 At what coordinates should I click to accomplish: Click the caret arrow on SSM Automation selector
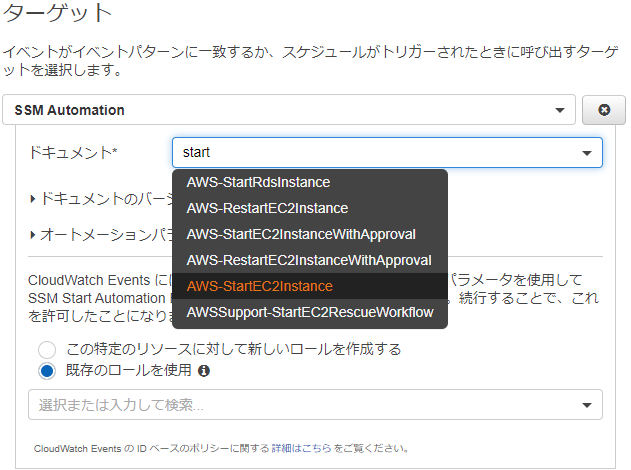click(560, 110)
